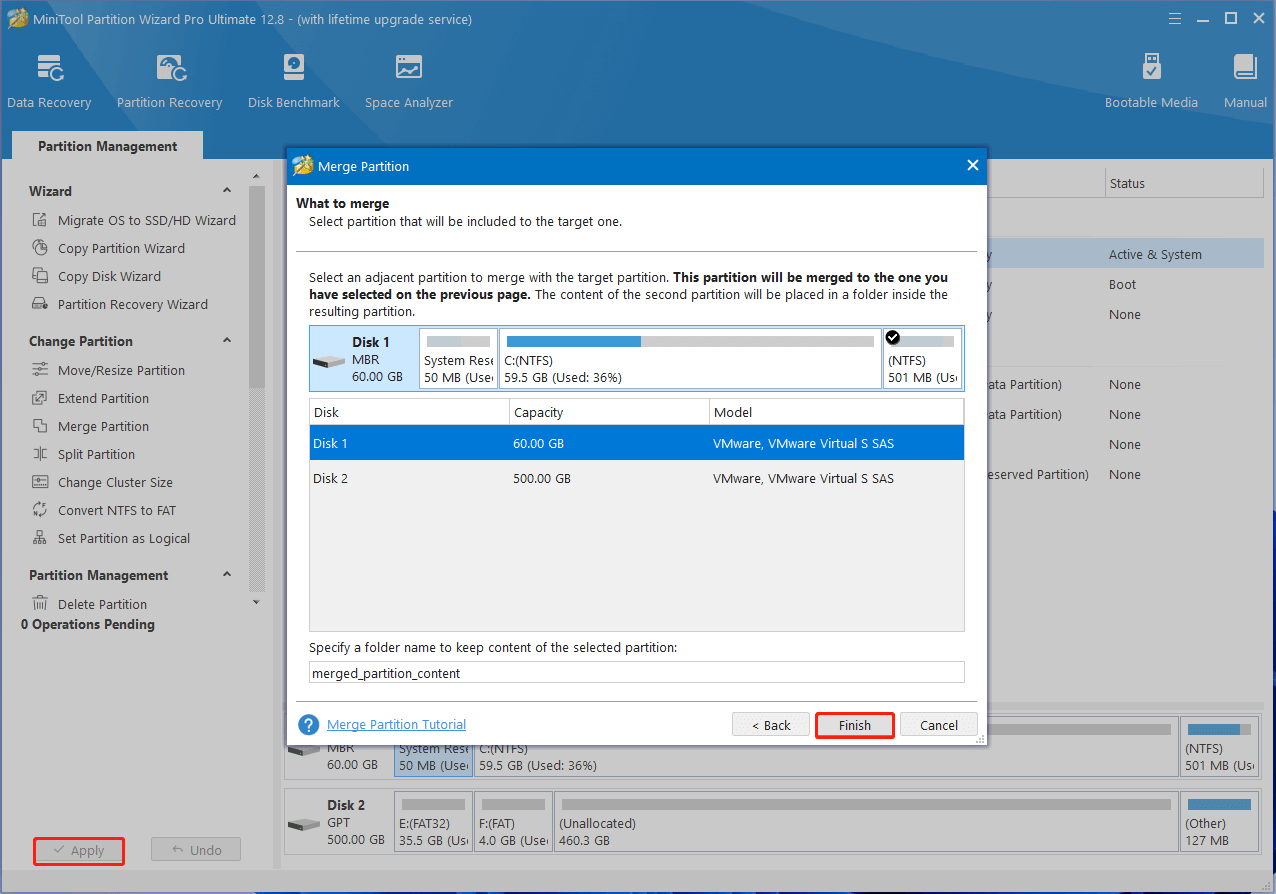Click the Partition Recovery Wizard icon

(40, 304)
